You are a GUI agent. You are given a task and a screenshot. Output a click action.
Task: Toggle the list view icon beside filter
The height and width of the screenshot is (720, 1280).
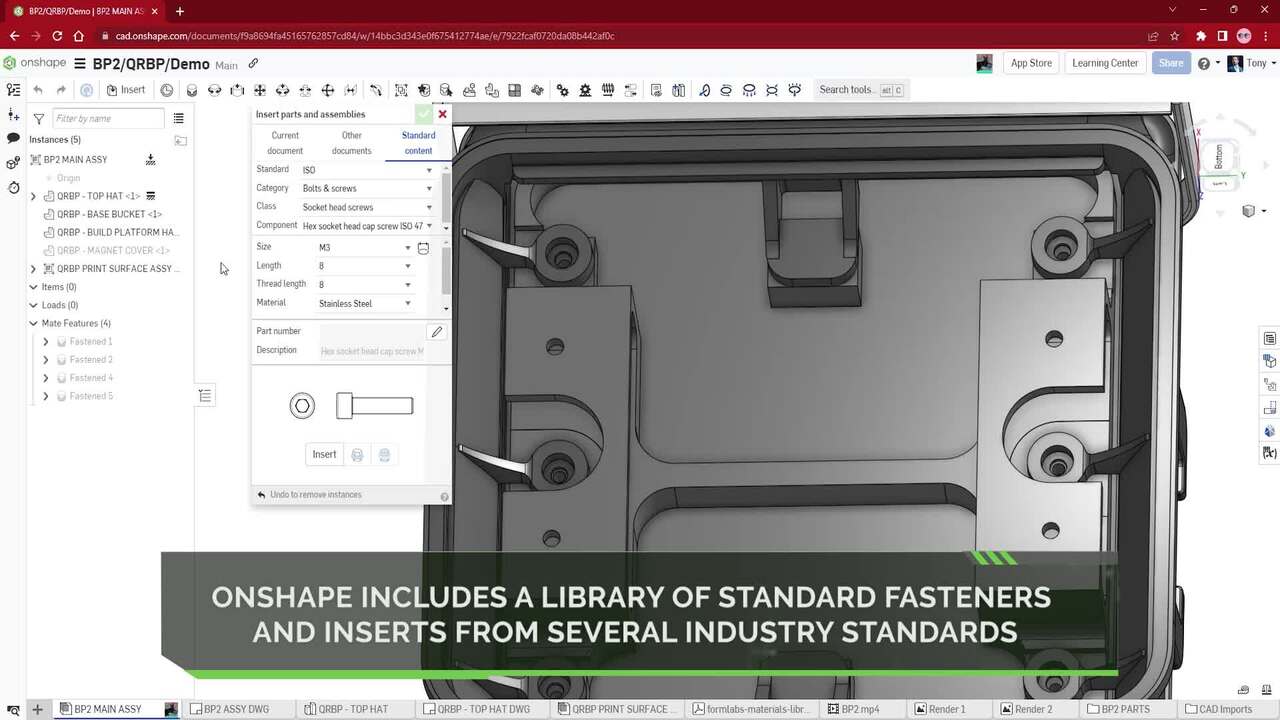point(178,118)
